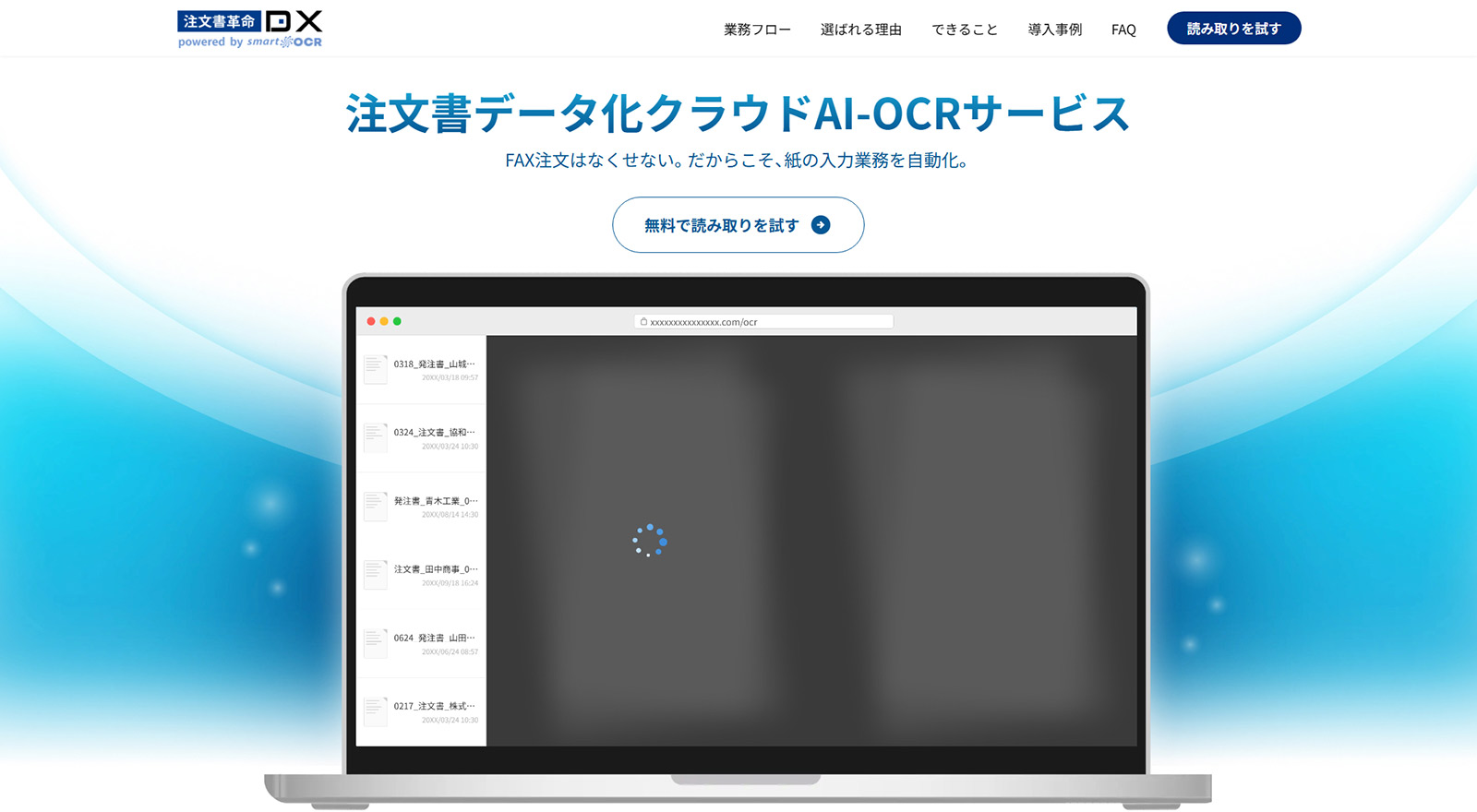Select file name 0624 発注書 山田…
Screen dimensions: 1477x812
click(x=434, y=638)
